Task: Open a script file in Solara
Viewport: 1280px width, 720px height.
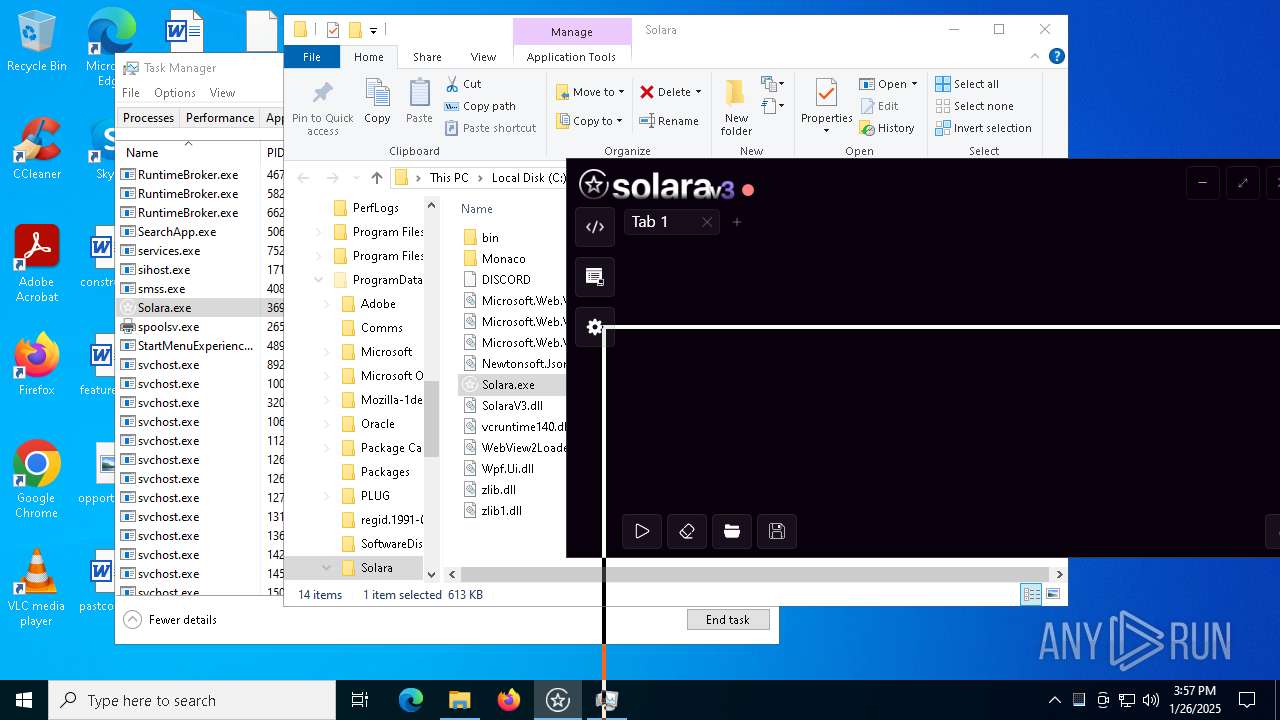Action: coord(732,531)
